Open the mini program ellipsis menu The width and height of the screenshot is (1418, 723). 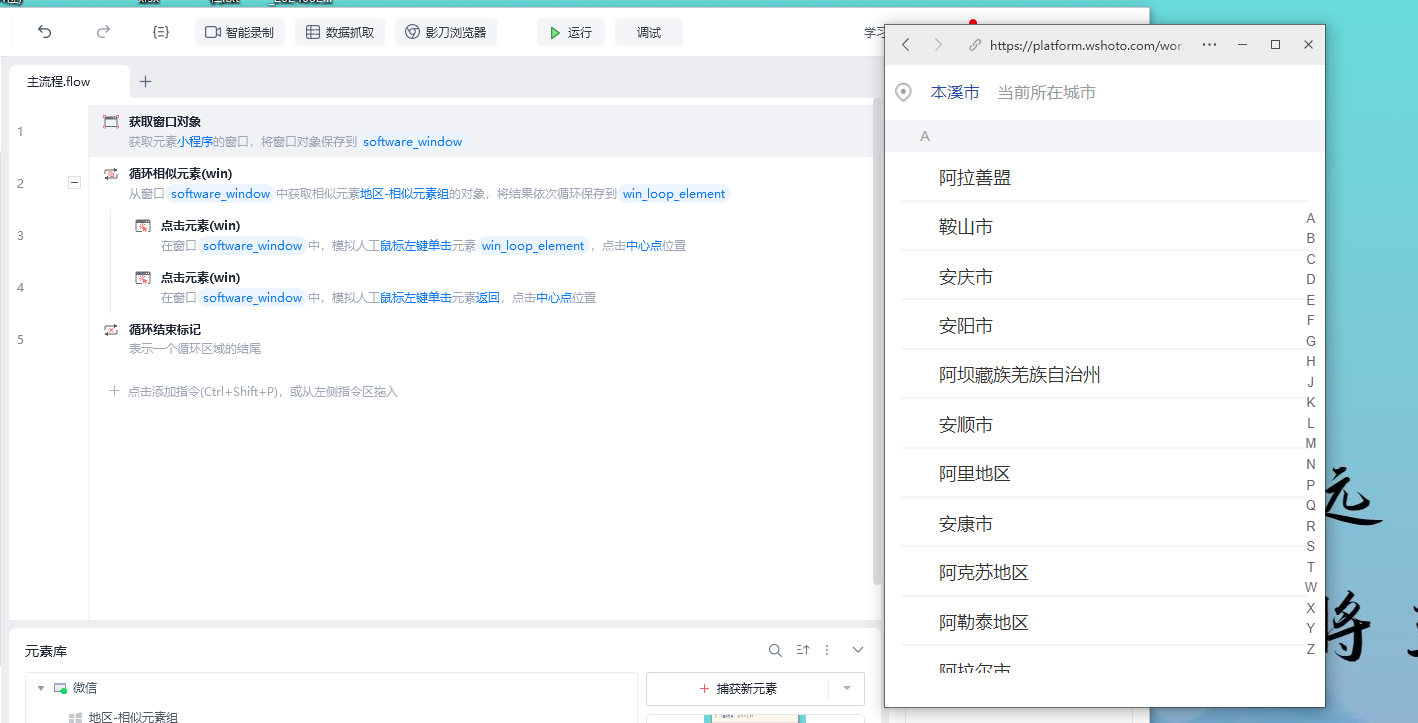(x=1209, y=45)
